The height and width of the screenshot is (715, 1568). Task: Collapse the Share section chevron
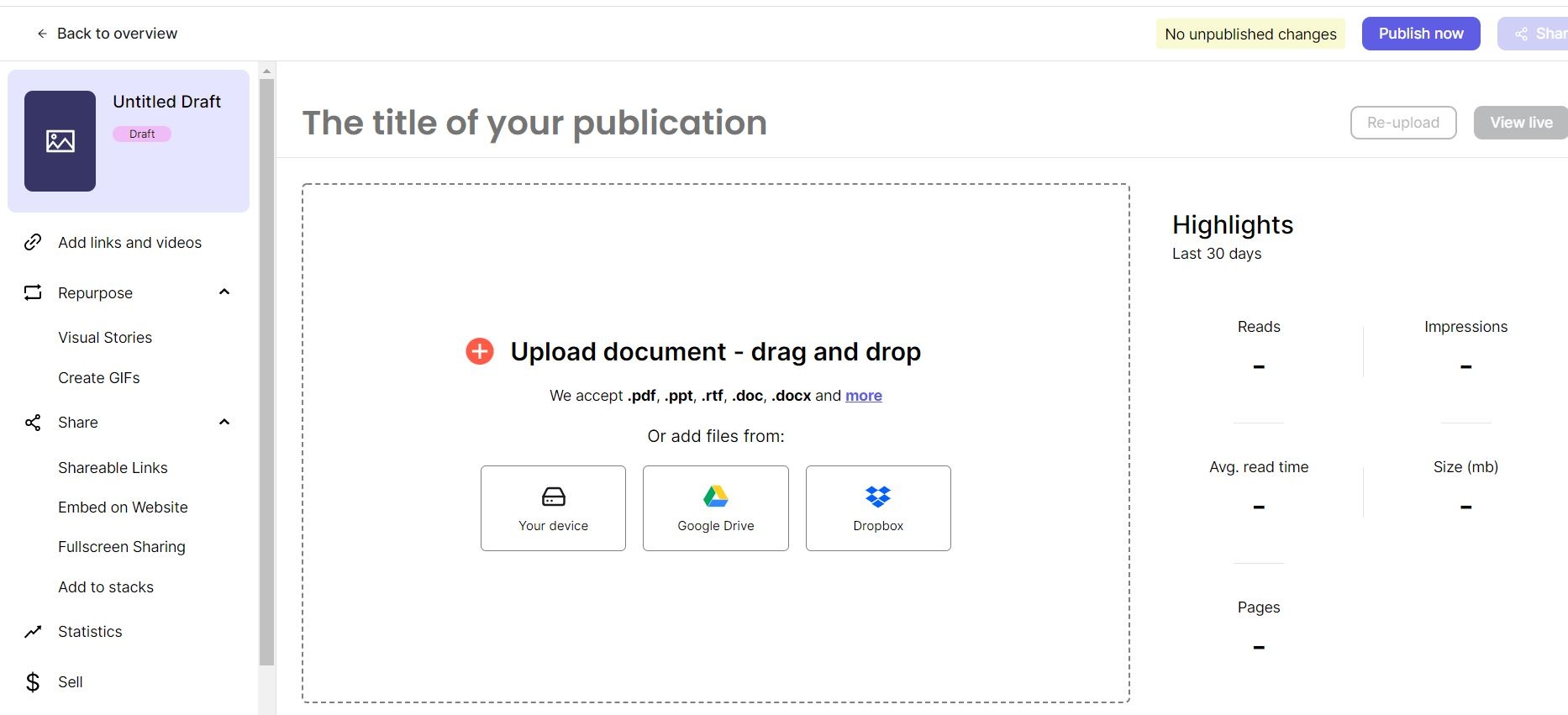tap(224, 422)
